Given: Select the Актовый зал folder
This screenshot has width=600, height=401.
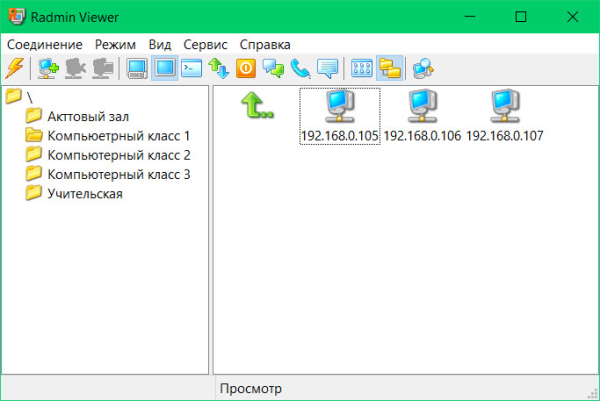Looking at the screenshot, I should click(x=88, y=116).
